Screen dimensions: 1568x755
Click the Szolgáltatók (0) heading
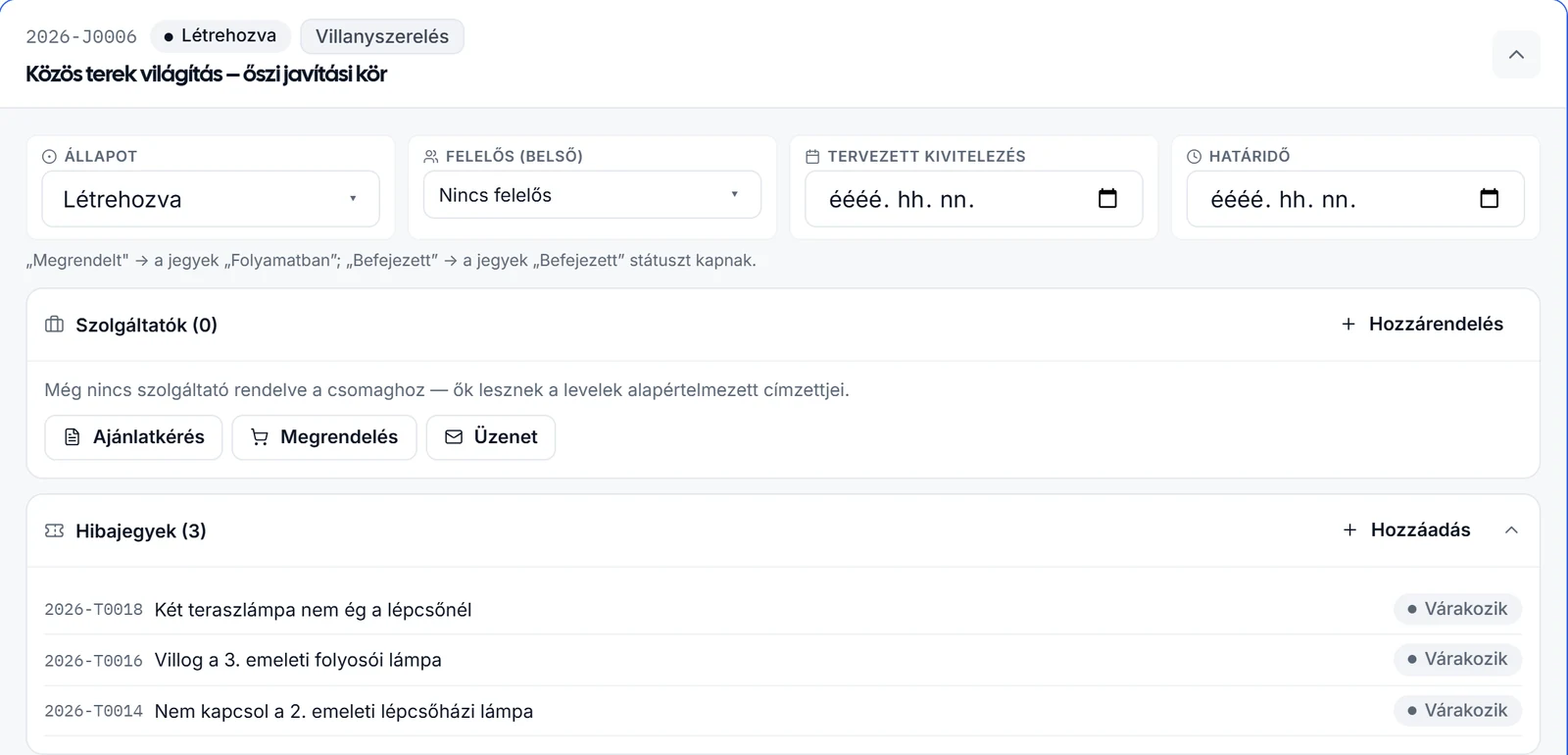point(146,326)
